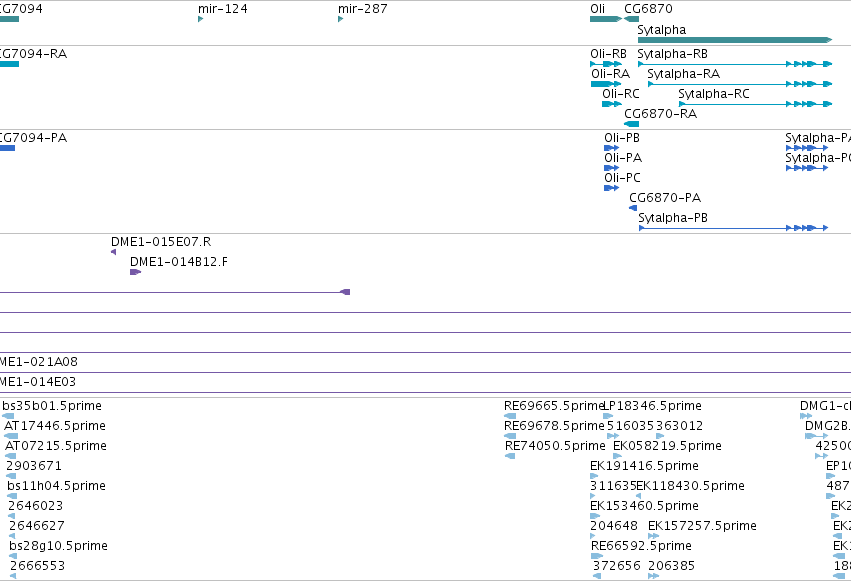Click the Sytalpha-RB transcript line
Viewport: 851px width, 581px height.
point(735,64)
